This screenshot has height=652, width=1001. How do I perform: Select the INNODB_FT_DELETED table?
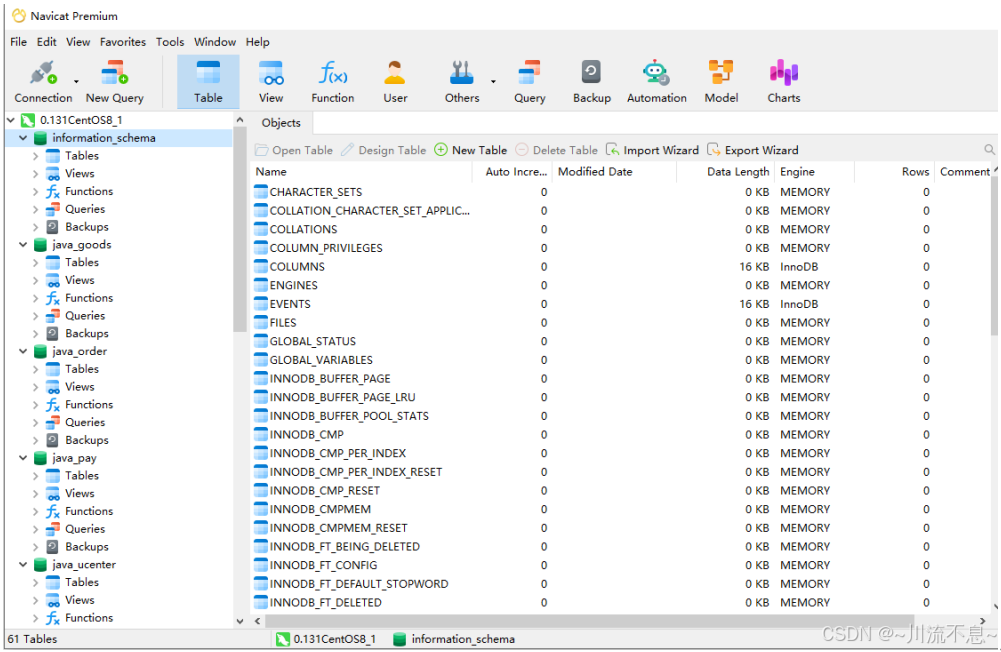pos(325,603)
